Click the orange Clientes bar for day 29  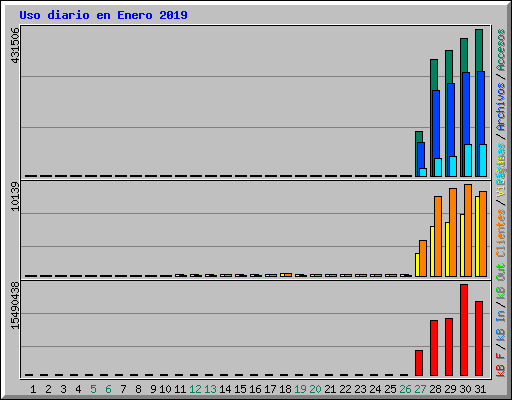coord(453,232)
